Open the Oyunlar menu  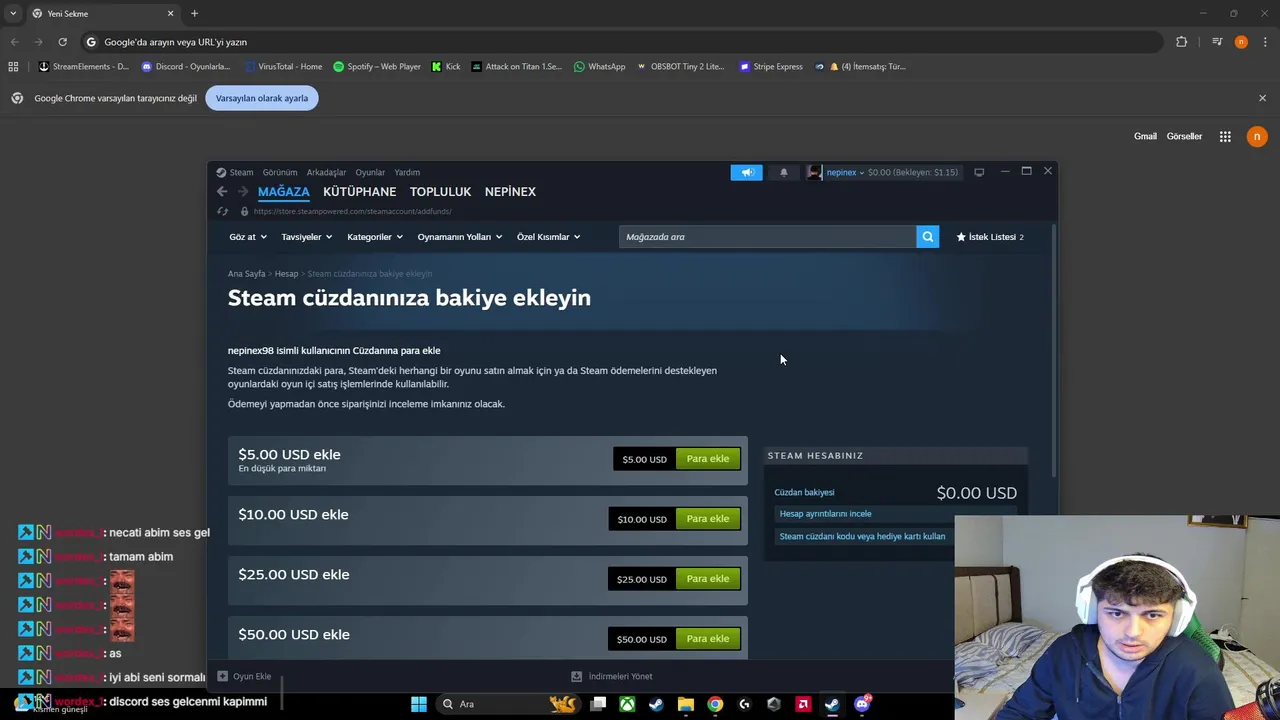click(370, 172)
